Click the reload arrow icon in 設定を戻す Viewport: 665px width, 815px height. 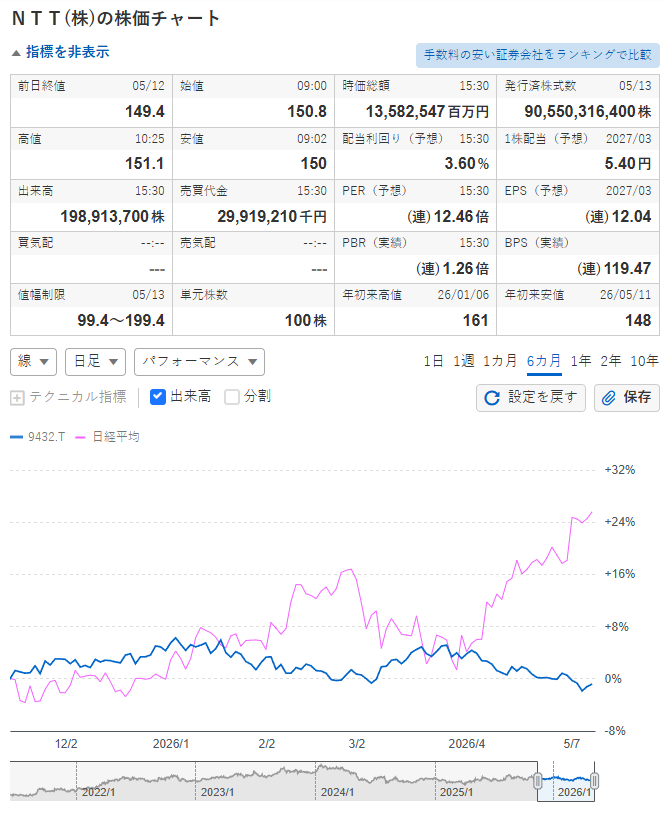click(x=492, y=398)
